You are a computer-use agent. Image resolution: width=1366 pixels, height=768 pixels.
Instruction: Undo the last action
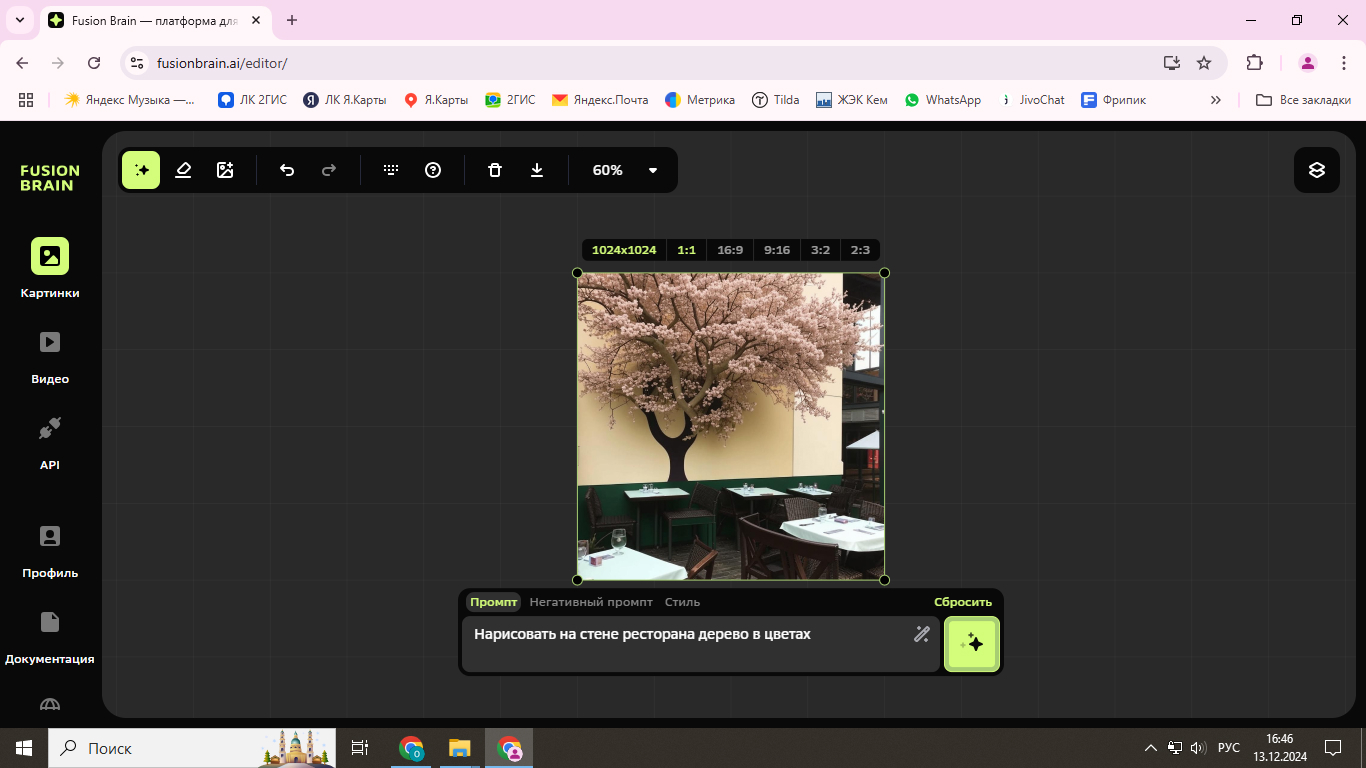coord(287,170)
